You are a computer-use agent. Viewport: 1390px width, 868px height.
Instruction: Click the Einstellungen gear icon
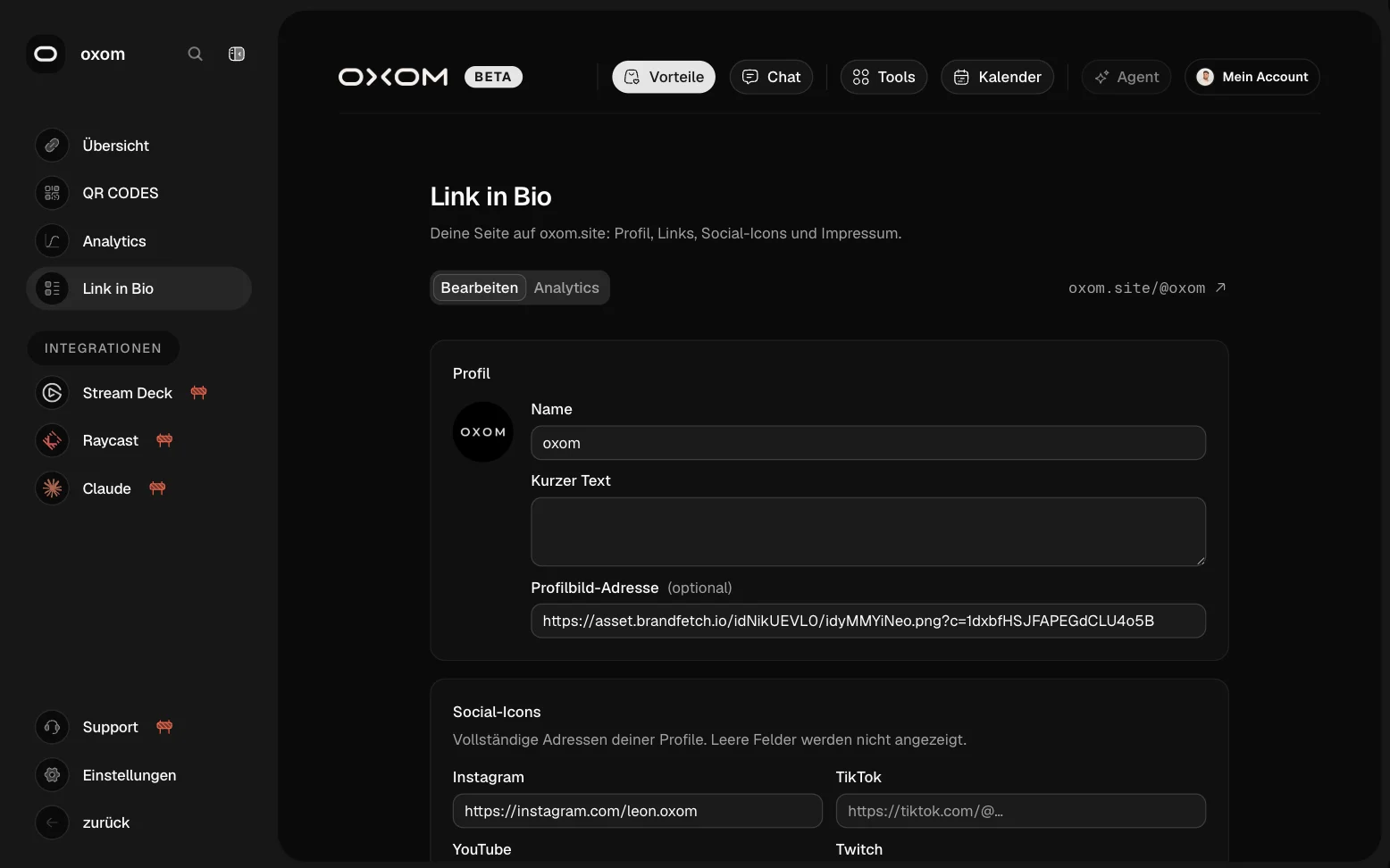(52, 775)
